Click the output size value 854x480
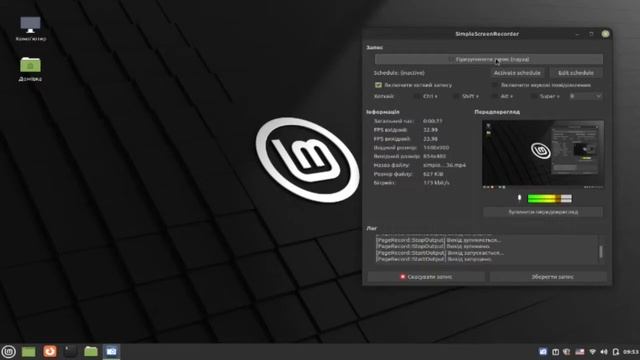This screenshot has width=640, height=360. point(434,156)
